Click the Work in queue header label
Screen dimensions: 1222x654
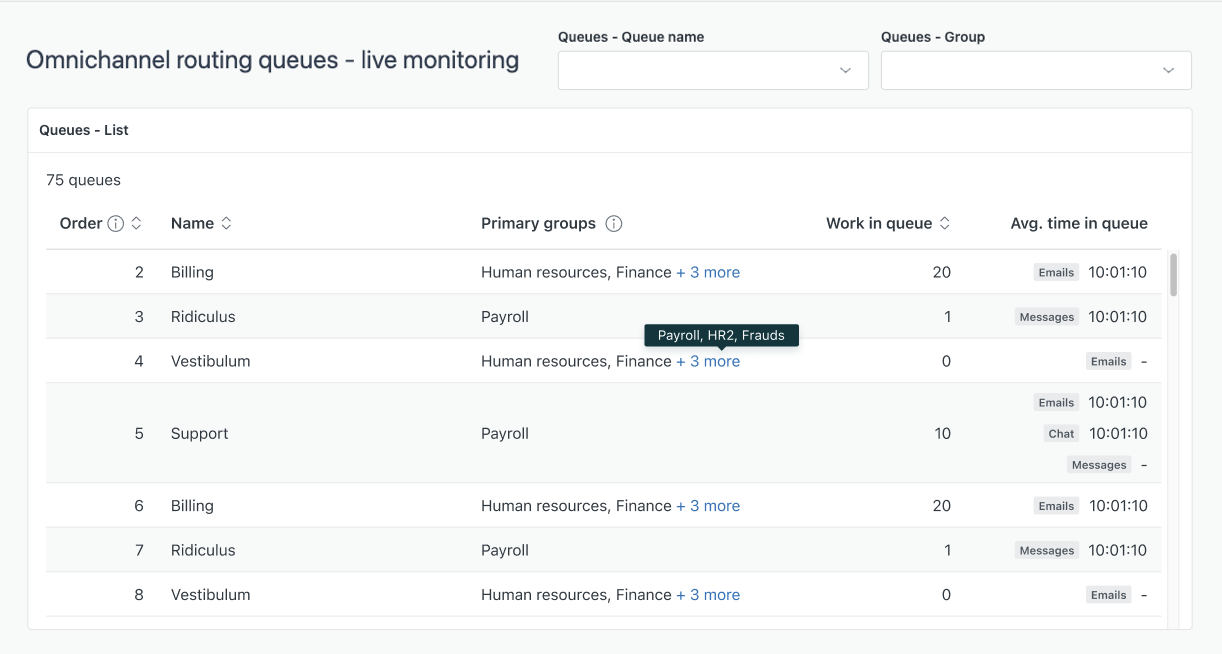pos(879,224)
